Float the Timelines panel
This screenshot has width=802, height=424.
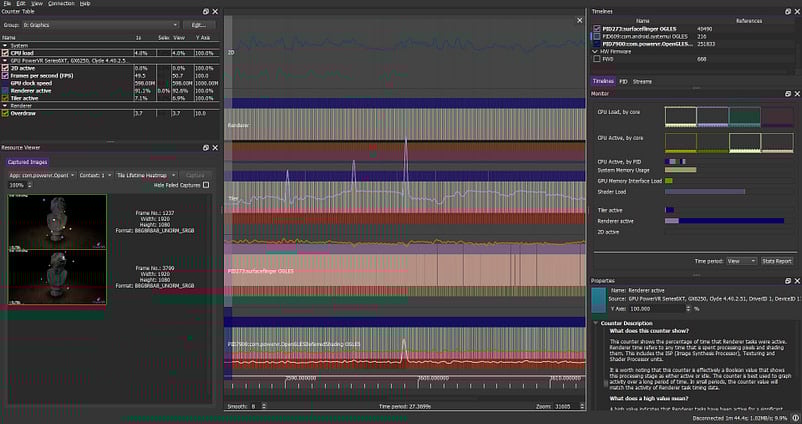coord(788,11)
